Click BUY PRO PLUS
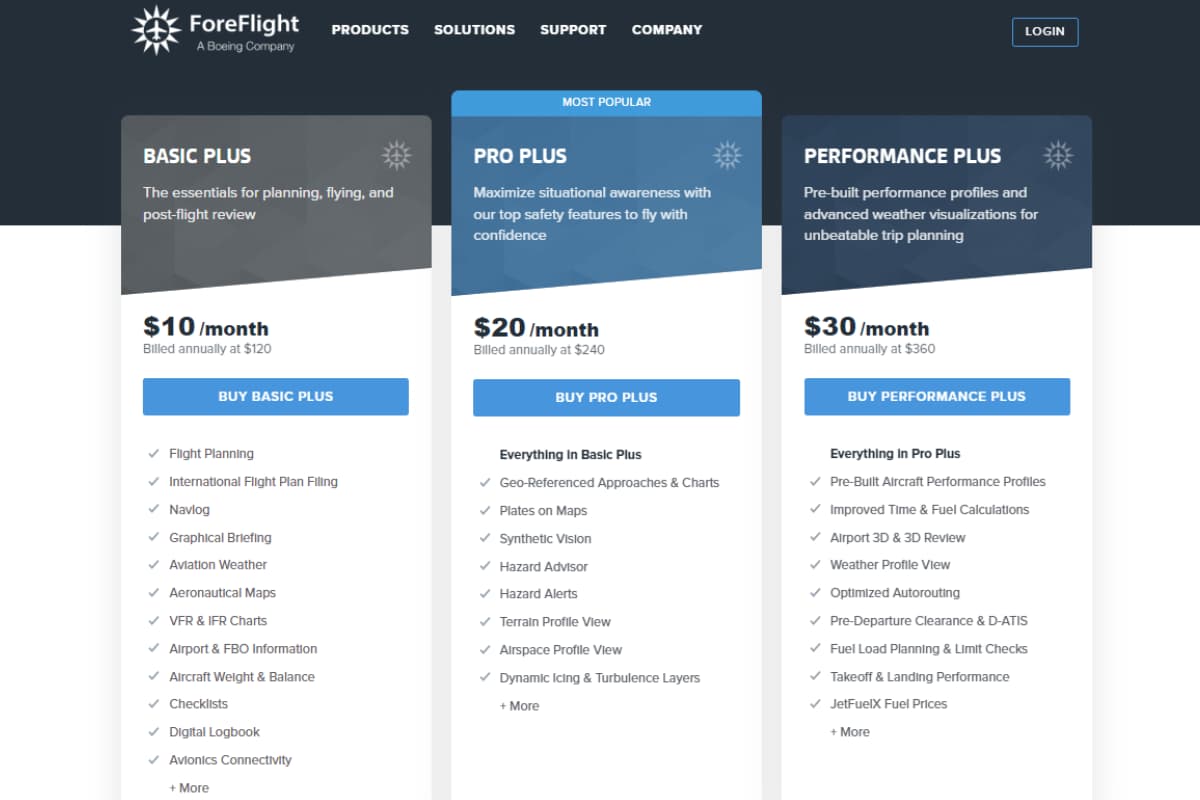The height and width of the screenshot is (800, 1200). click(x=606, y=397)
